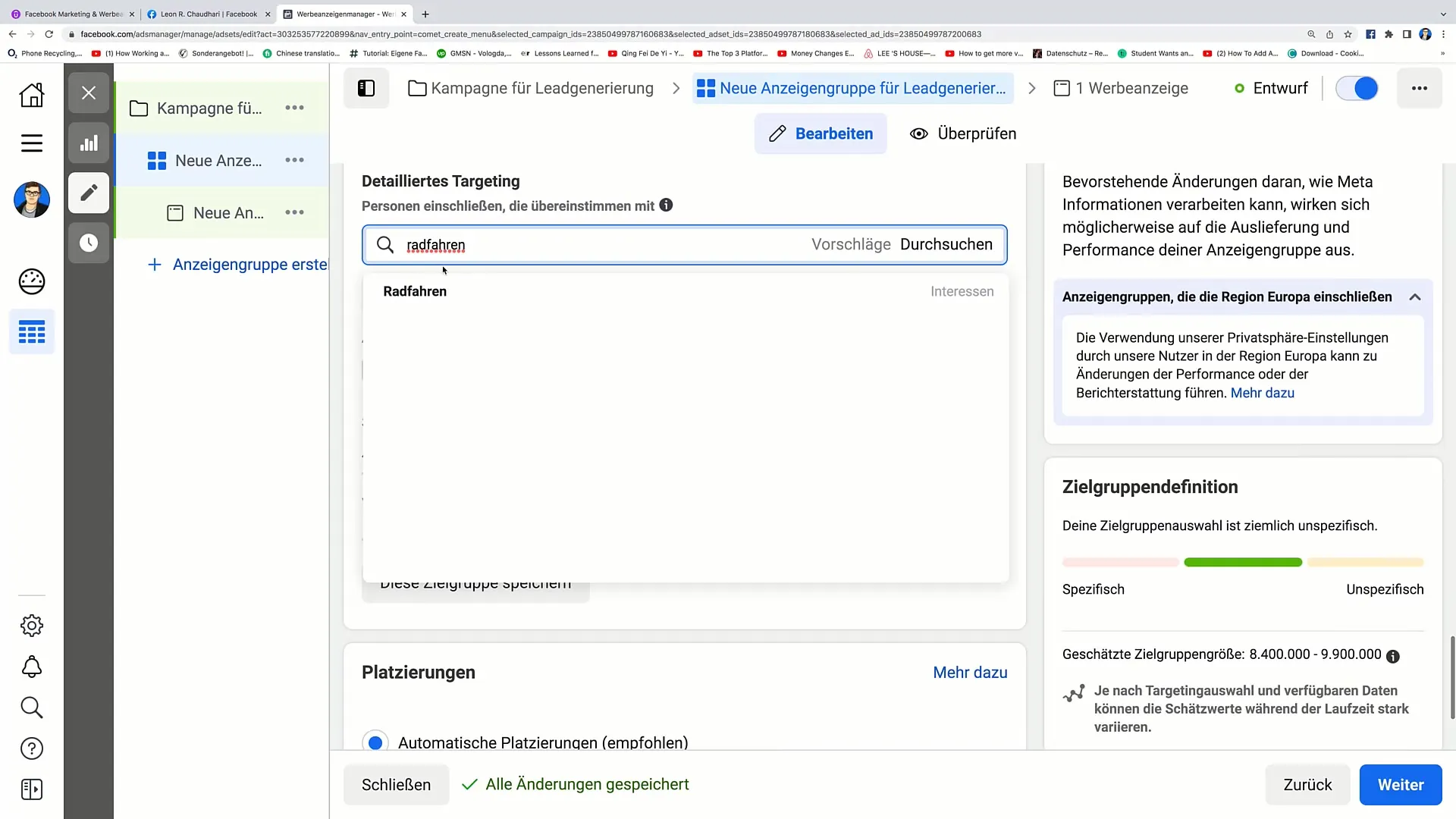Open the three-dot more options menu at top right
Image resolution: width=1456 pixels, height=819 pixels.
1419,88
